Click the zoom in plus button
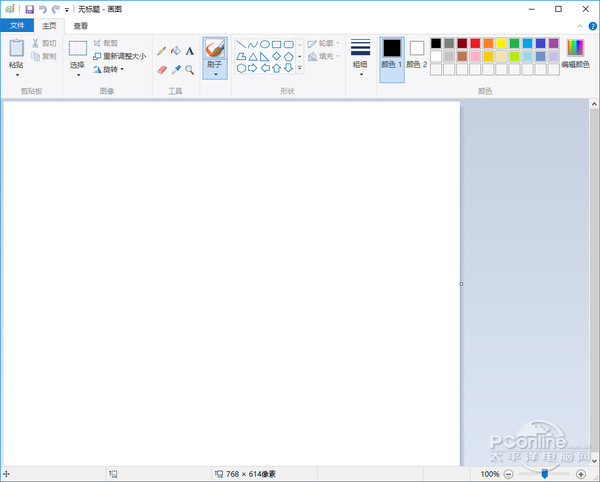Screen dimensions: 600x482 [580, 474]
